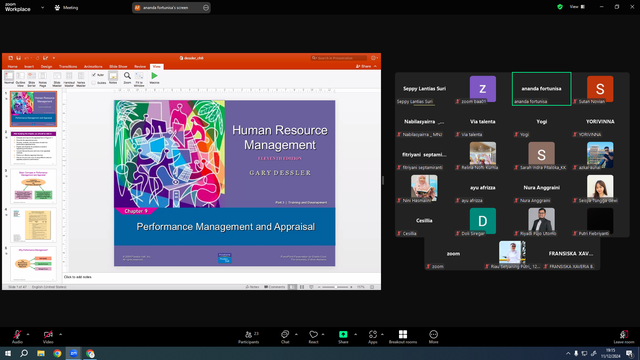Click the Notes button in PowerPoint status bar
Image resolution: width=640 pixels, height=360 pixels.
pos(253,287)
